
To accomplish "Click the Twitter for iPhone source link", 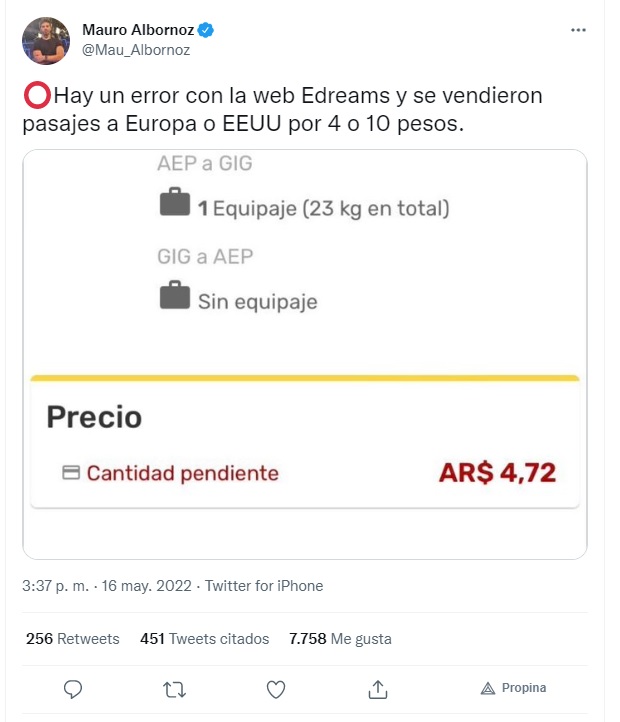I will [x=264, y=586].
